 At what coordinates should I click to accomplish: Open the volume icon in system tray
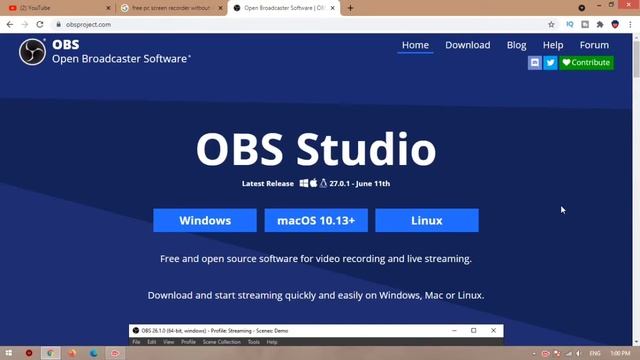tap(578, 353)
